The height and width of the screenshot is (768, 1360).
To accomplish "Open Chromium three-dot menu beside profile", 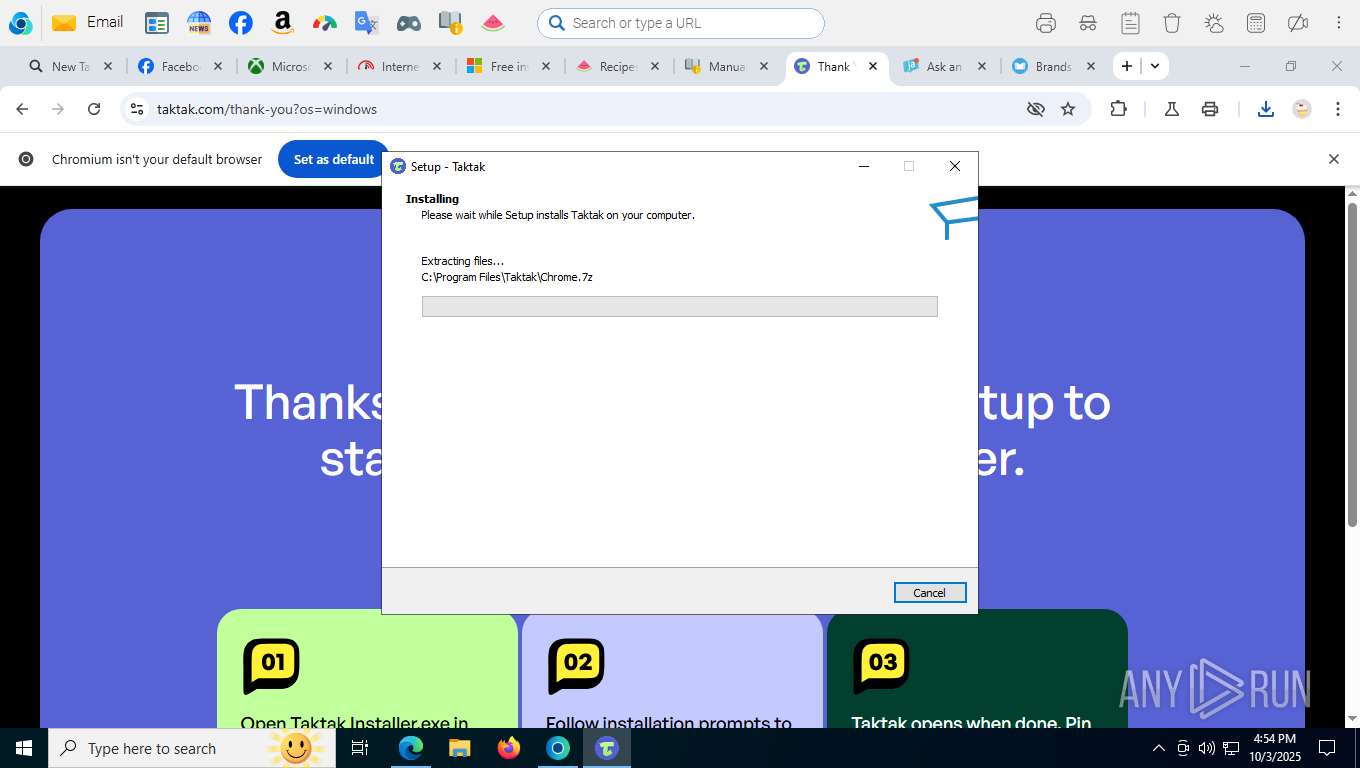I will tap(1338, 109).
